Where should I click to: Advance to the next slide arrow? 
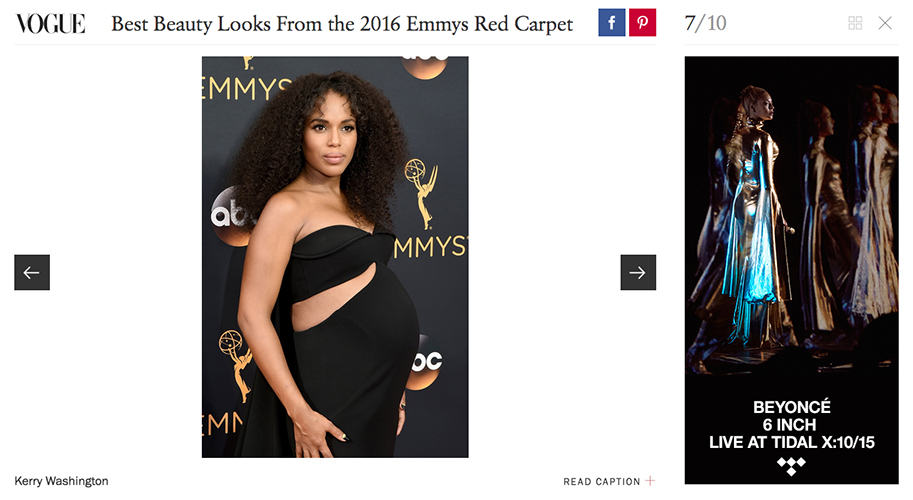point(638,272)
